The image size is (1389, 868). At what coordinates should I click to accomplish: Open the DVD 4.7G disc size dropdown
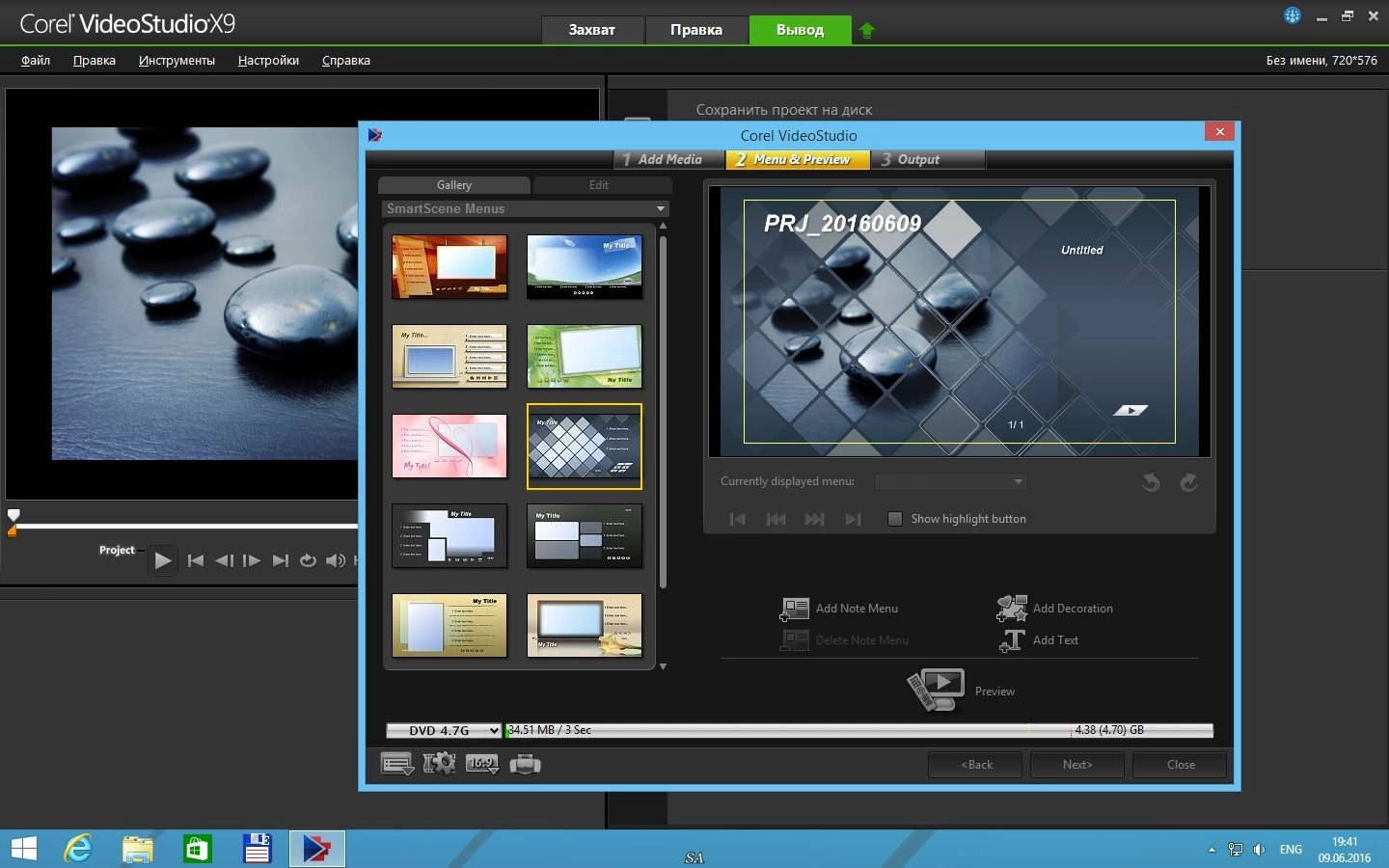coord(444,730)
